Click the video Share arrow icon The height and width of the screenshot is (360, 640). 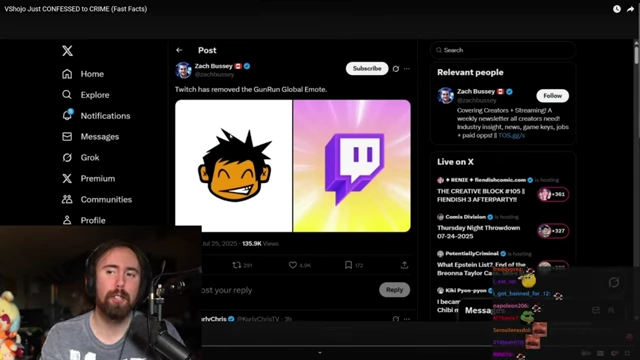[x=630, y=9]
